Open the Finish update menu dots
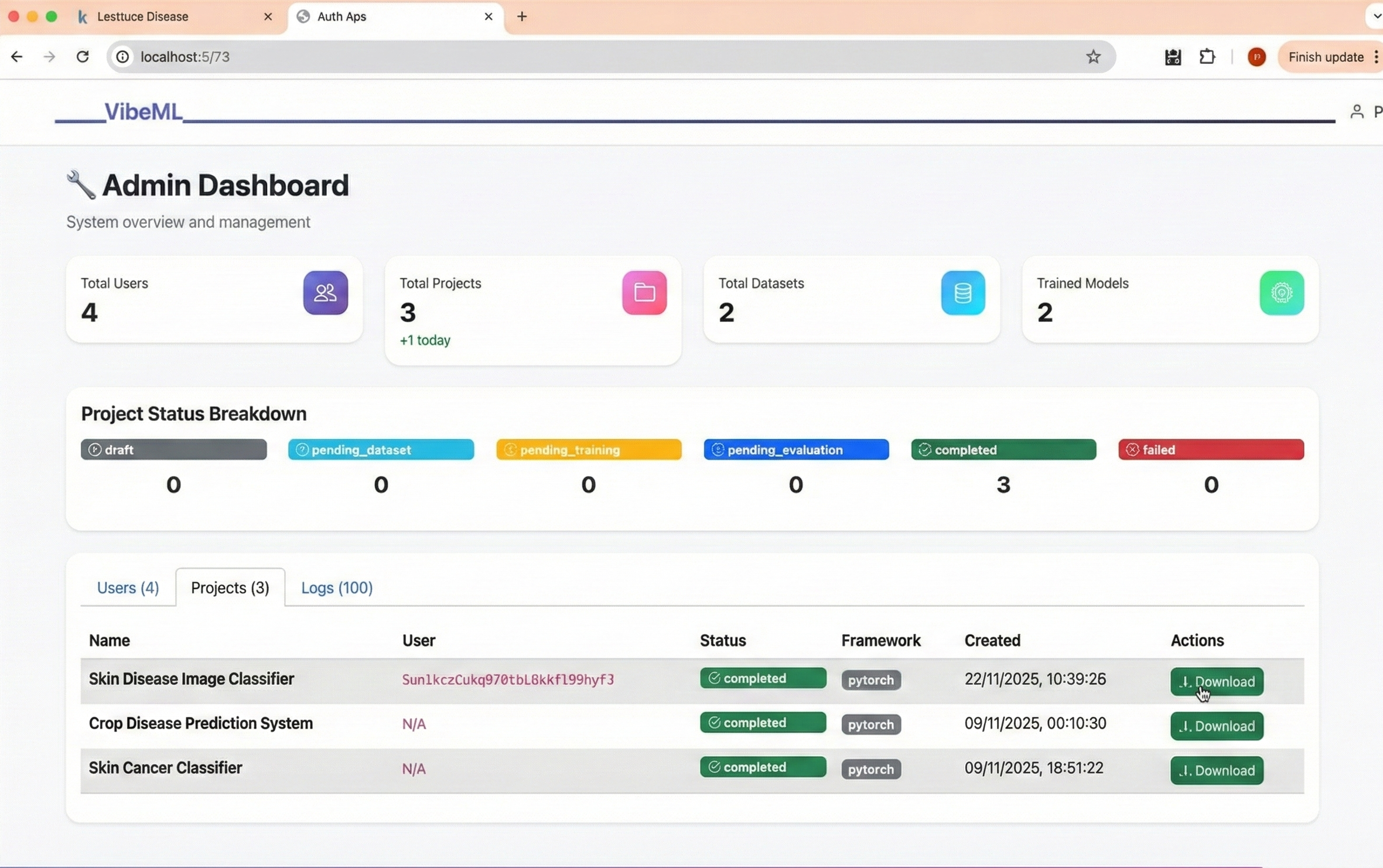 tap(1376, 57)
